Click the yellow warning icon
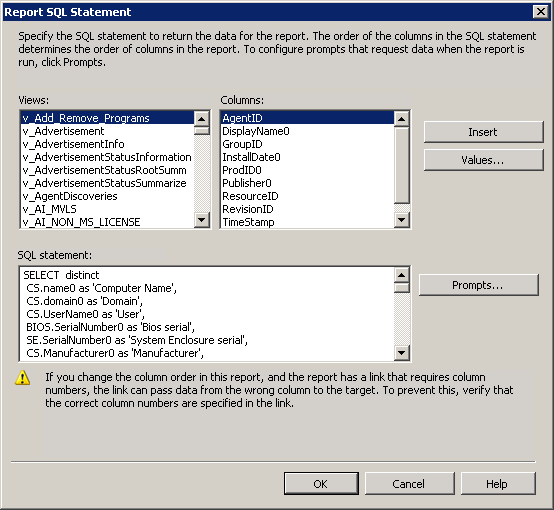 [x=23, y=377]
